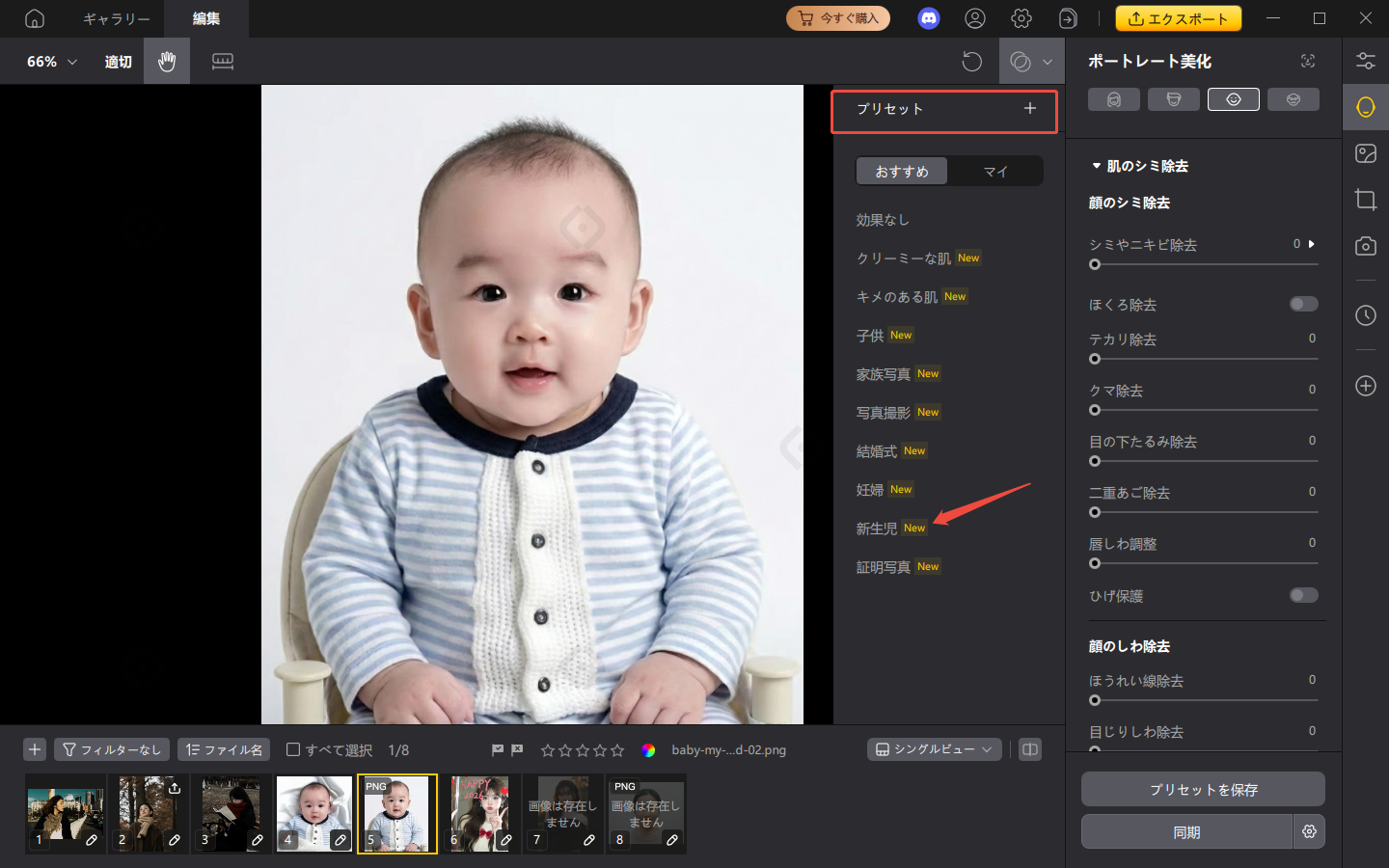Screen dimensions: 1389x868
Task: Click the undo arrow icon
Action: 971,61
